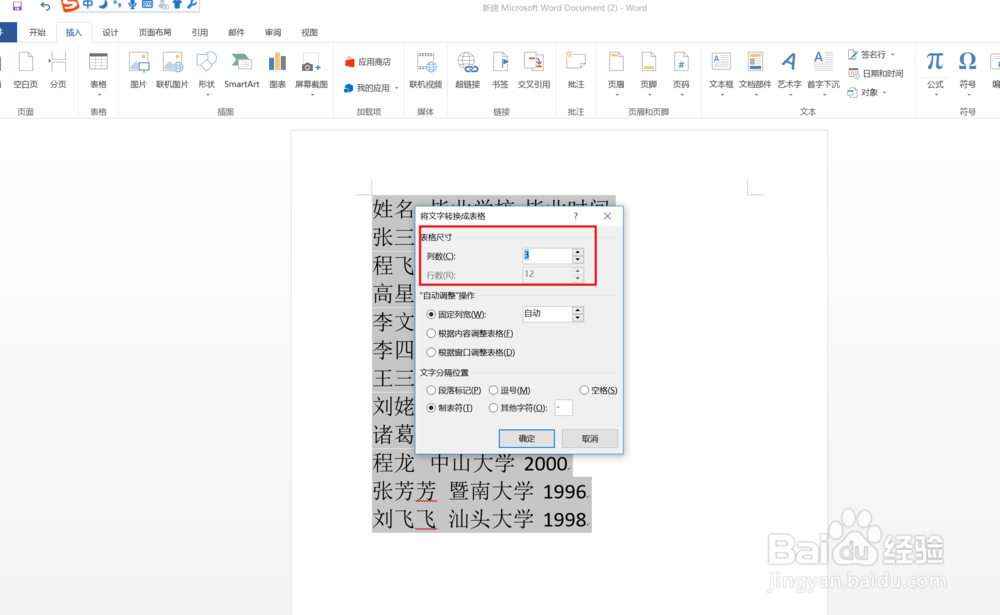Image resolution: width=1000 pixels, height=615 pixels.
Task: Insert a SmartArt graphic
Action: [242, 70]
